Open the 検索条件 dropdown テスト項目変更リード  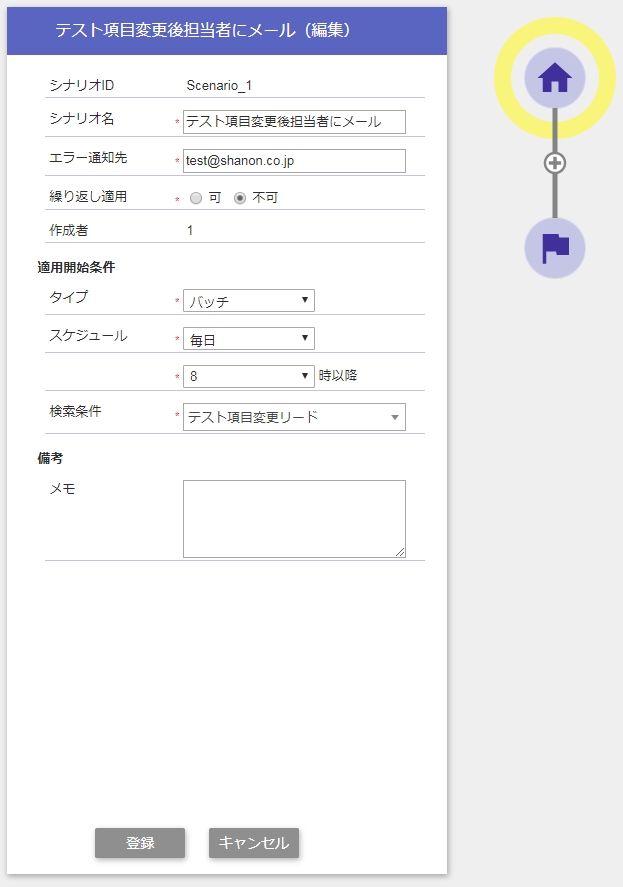click(x=294, y=417)
